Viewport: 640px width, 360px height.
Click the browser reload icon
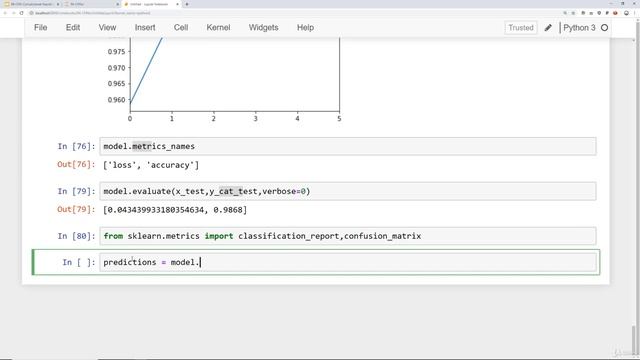tap(21, 13)
